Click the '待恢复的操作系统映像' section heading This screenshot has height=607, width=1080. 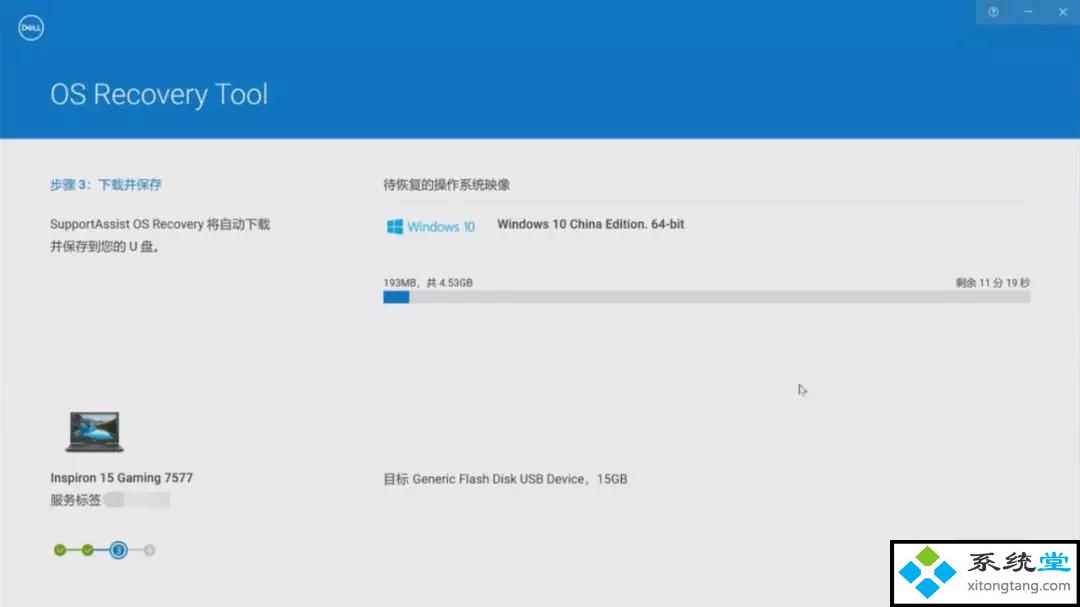pyautogui.click(x=446, y=185)
